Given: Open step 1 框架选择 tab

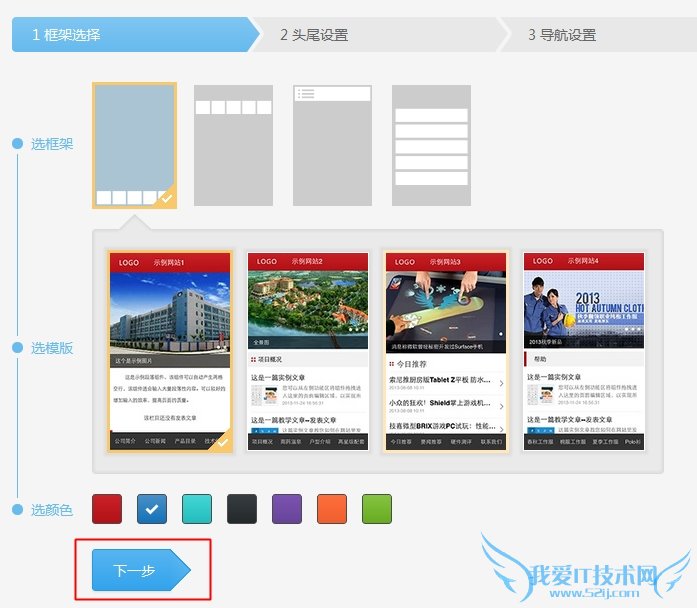Looking at the screenshot, I should click(135, 35).
